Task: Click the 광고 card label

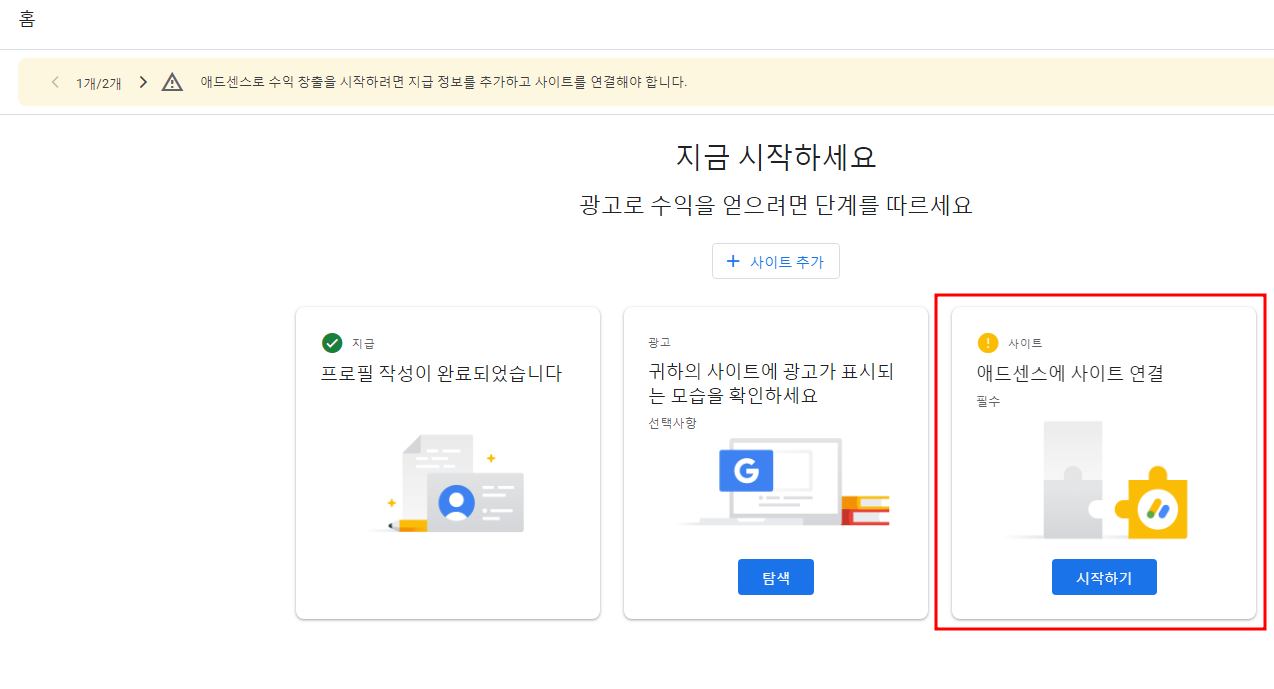Action: pos(659,343)
